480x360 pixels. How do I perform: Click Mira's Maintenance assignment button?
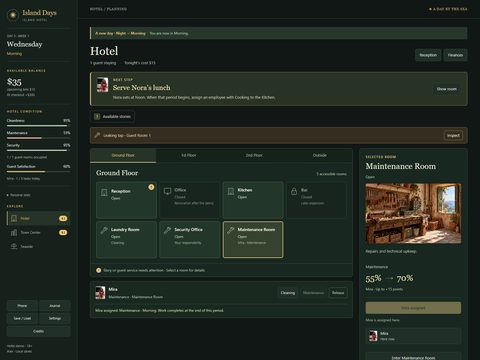coord(313,293)
